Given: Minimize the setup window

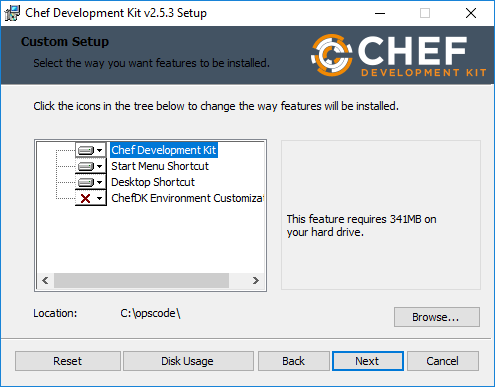Looking at the screenshot, I should click(380, 13).
